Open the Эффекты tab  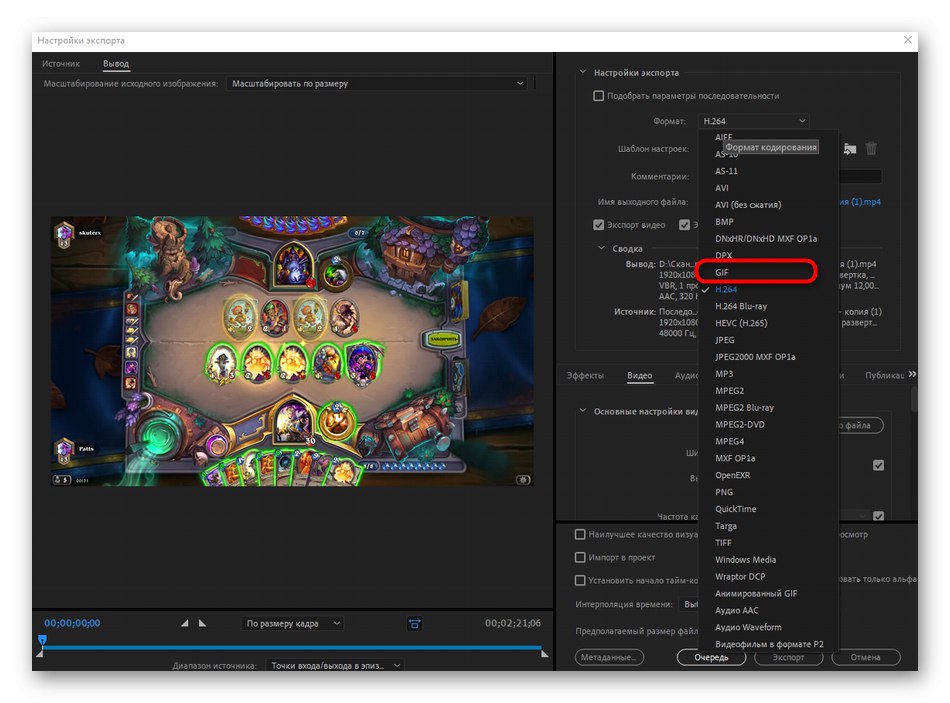click(585, 376)
